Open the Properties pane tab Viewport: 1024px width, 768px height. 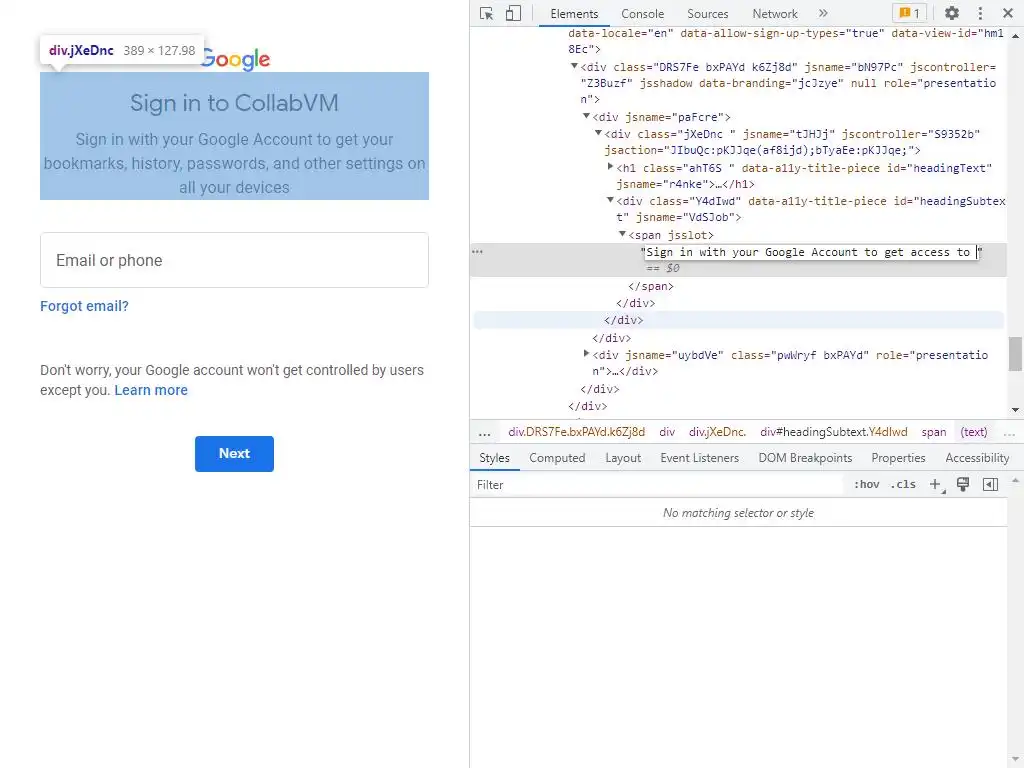pyautogui.click(x=898, y=458)
